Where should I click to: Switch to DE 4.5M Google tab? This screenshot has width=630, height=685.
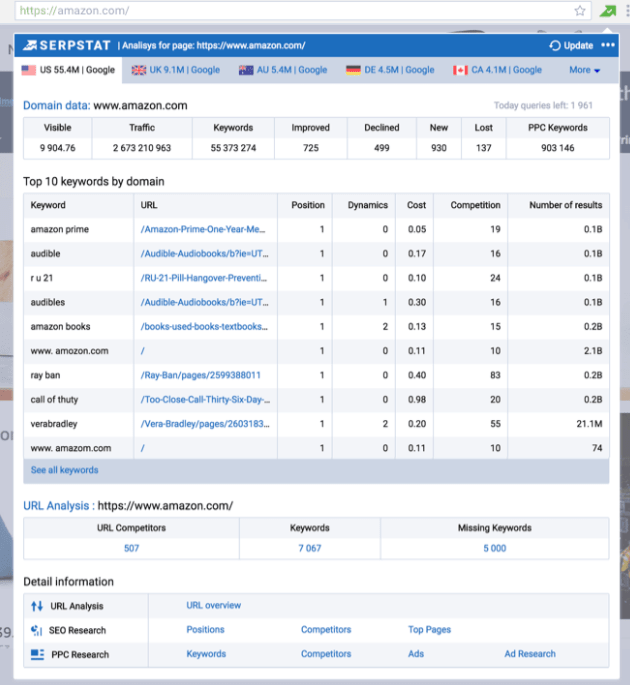tap(390, 70)
